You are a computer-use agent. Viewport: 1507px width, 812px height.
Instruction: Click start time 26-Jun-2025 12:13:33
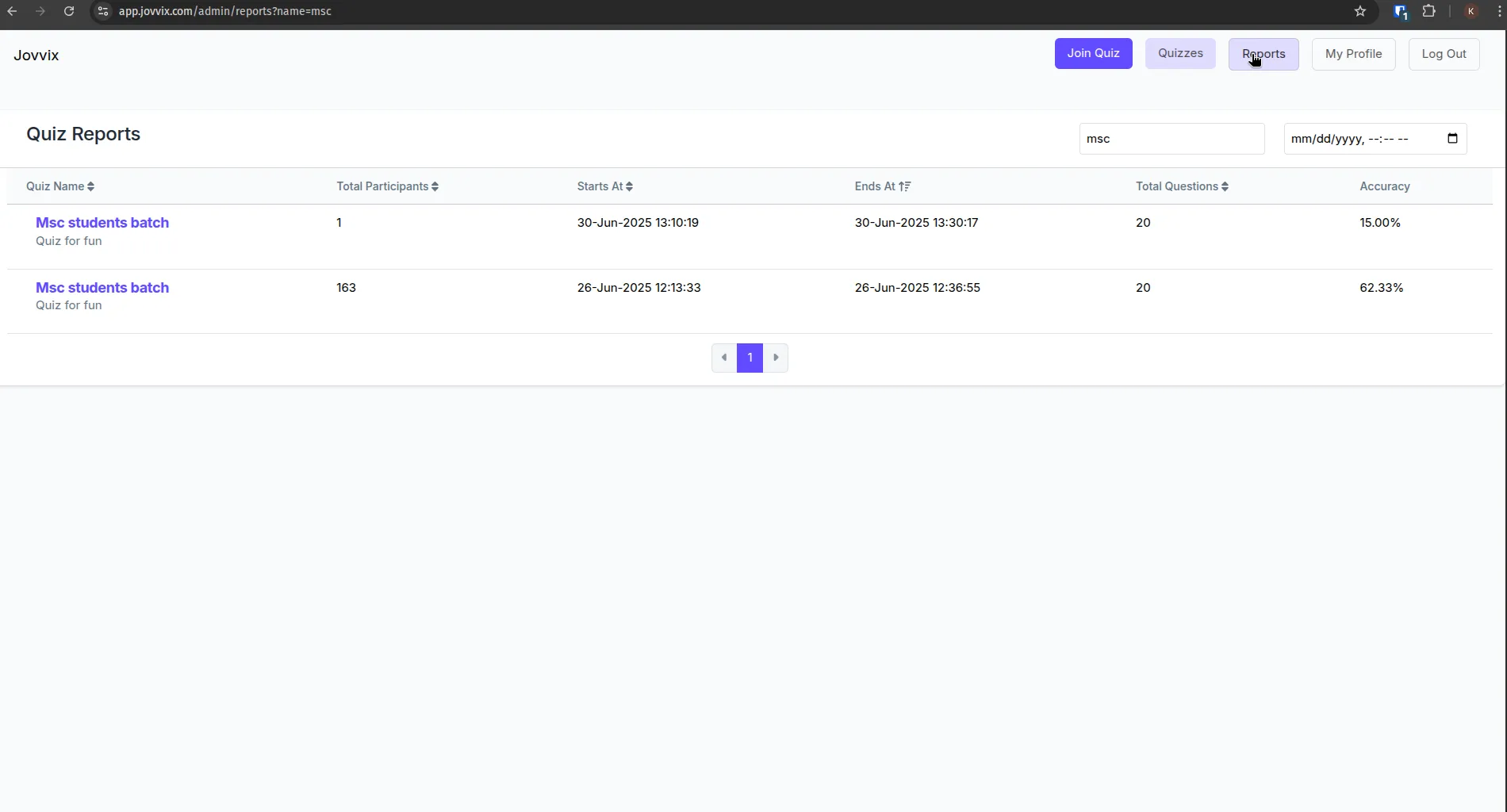tap(638, 288)
